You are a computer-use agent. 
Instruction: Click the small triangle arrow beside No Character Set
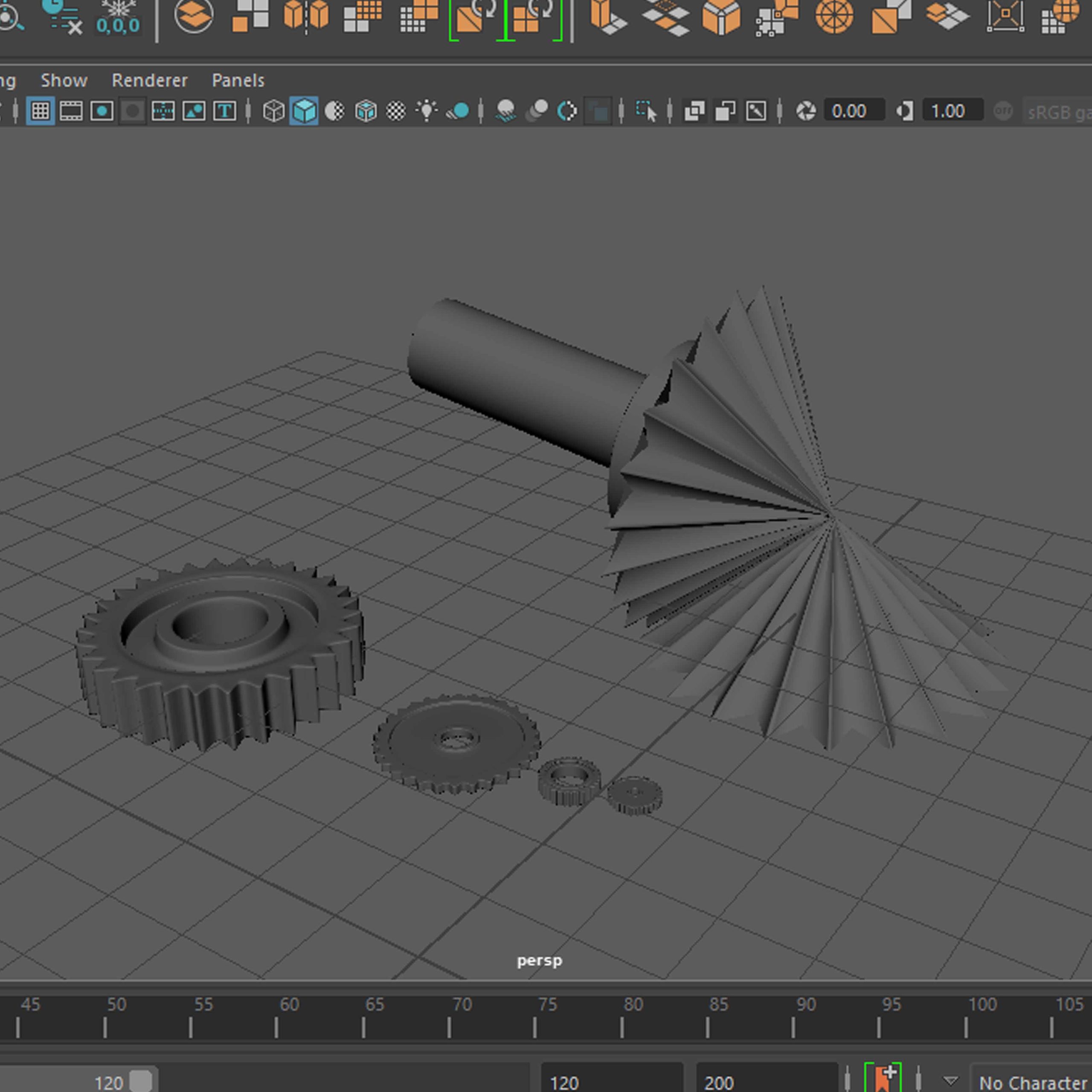(x=951, y=1080)
